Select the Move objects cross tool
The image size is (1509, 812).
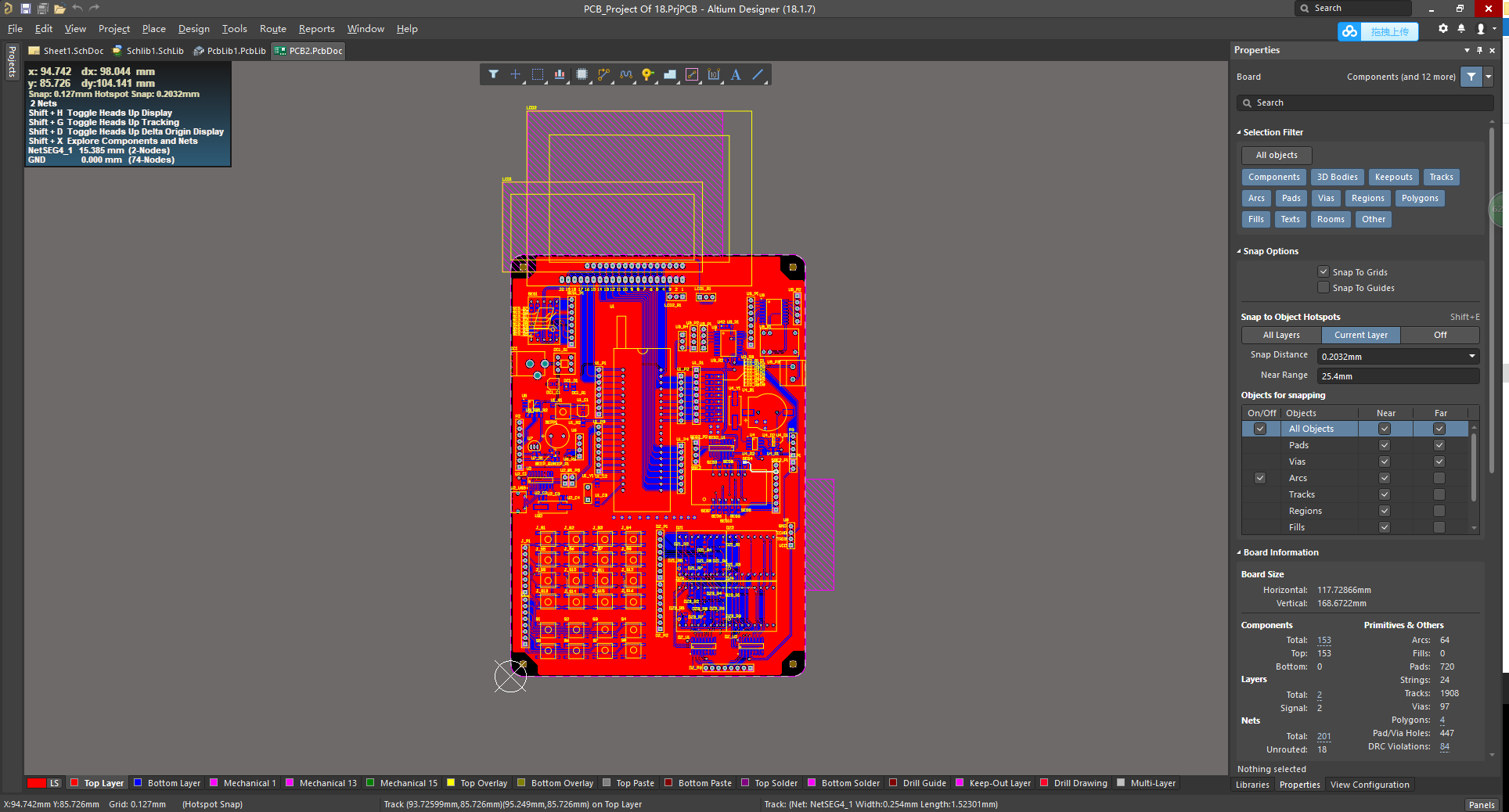(515, 74)
